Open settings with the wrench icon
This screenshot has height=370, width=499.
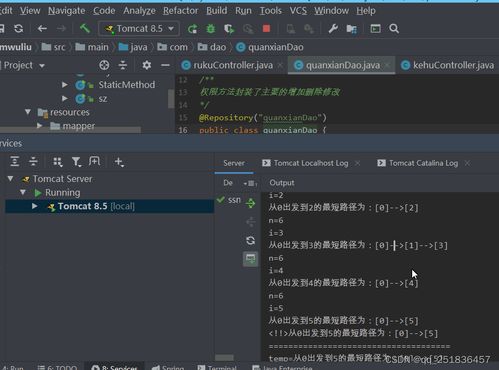click(333, 29)
